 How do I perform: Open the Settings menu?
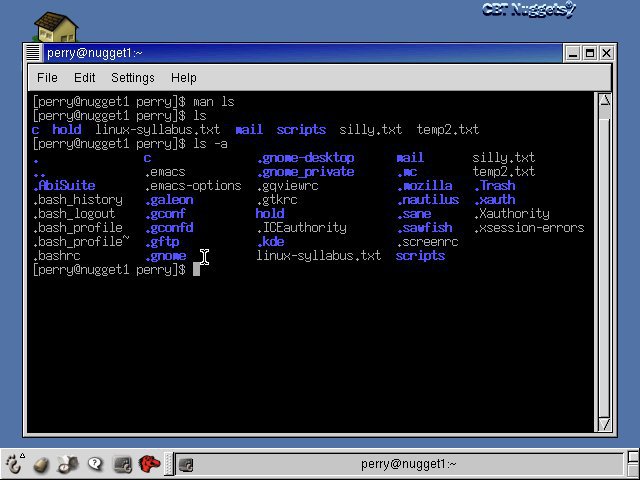133,78
